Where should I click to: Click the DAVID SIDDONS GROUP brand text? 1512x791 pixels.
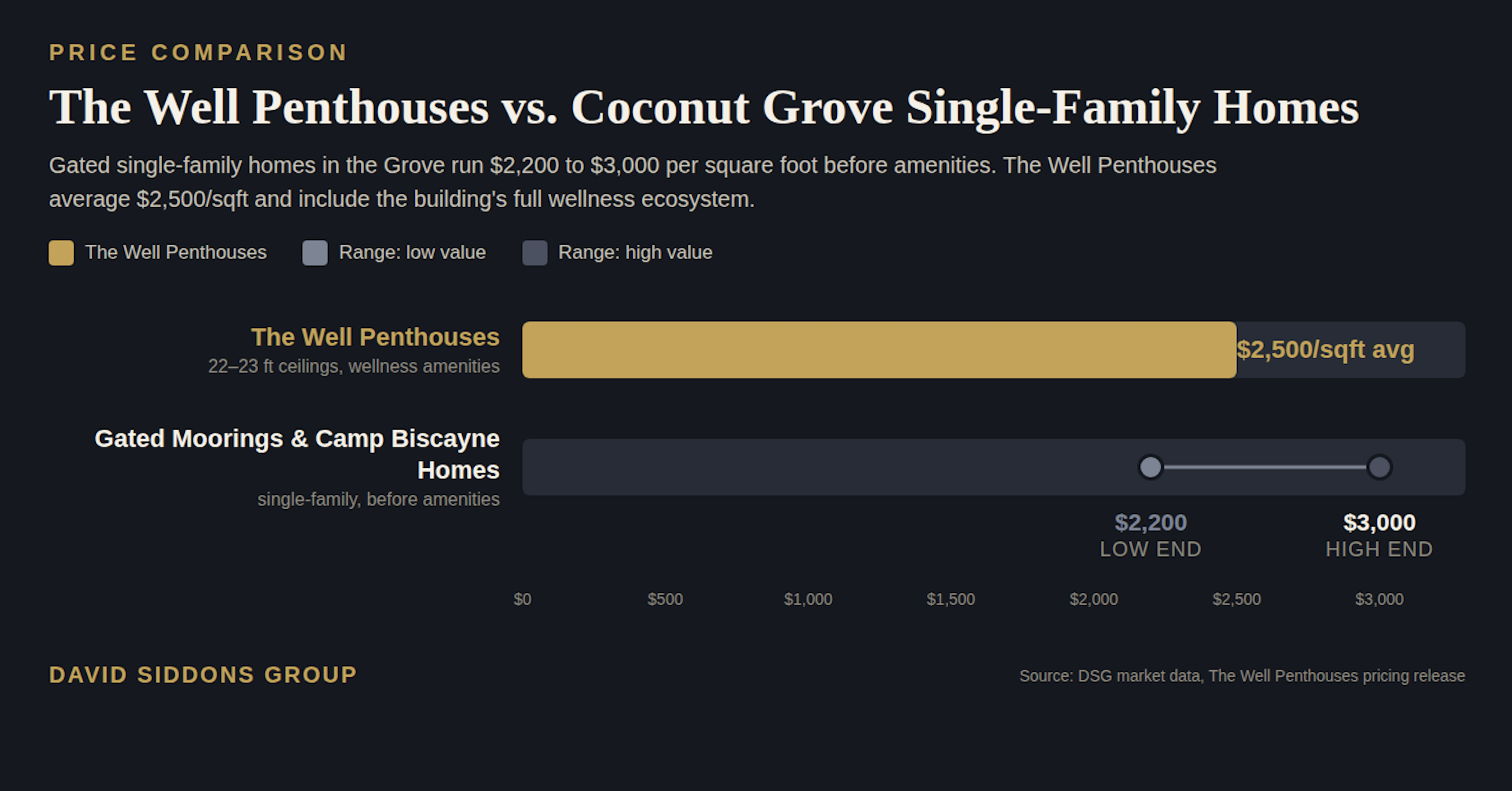tap(203, 675)
